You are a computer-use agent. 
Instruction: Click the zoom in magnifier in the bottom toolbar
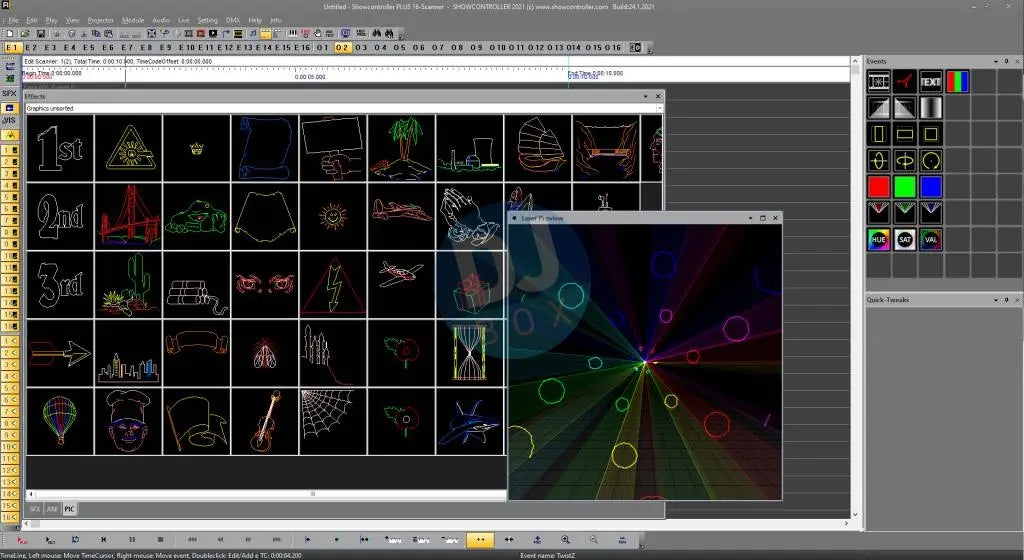pos(565,540)
